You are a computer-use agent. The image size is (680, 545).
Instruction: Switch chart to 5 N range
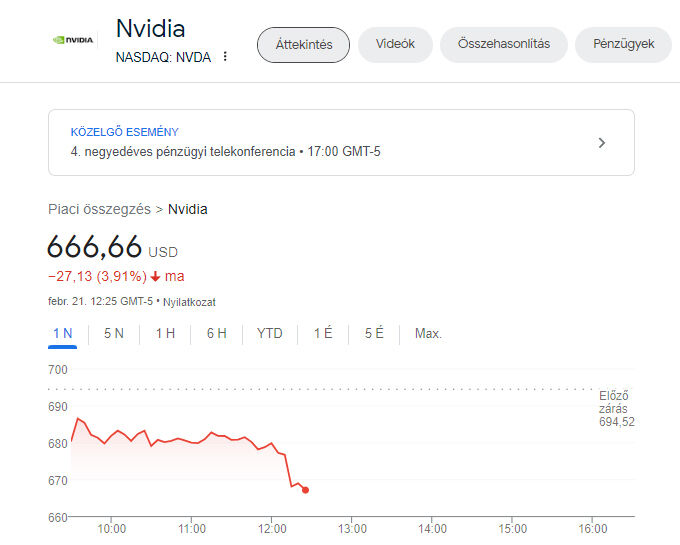(114, 333)
